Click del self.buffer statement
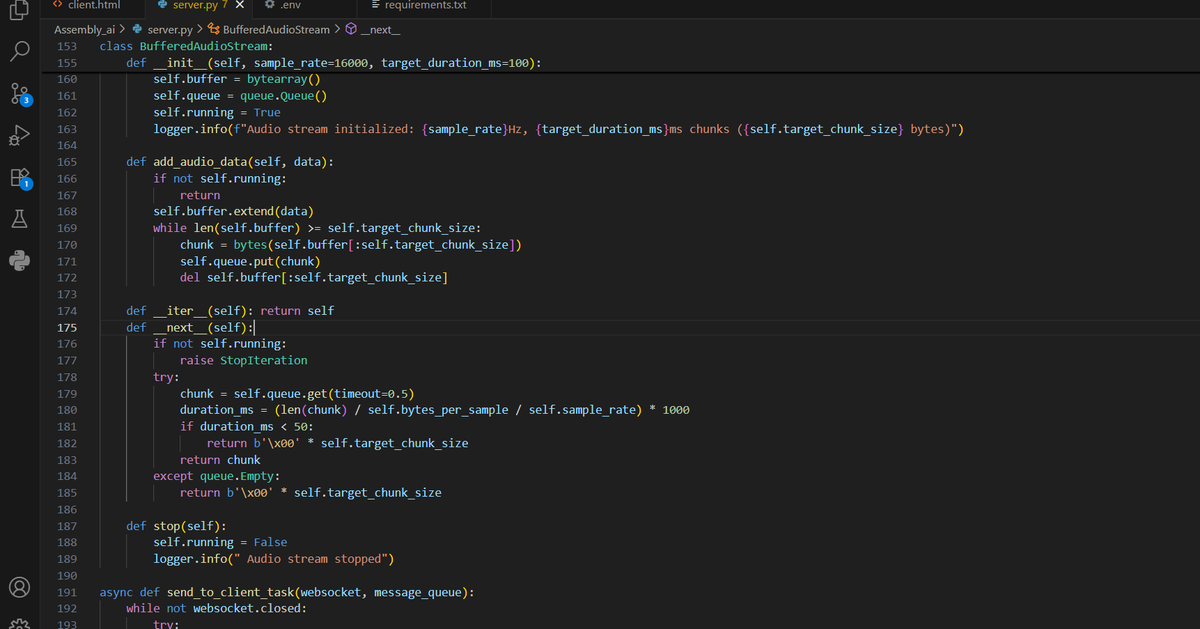The image size is (1200, 629). pyautogui.click(x=313, y=277)
